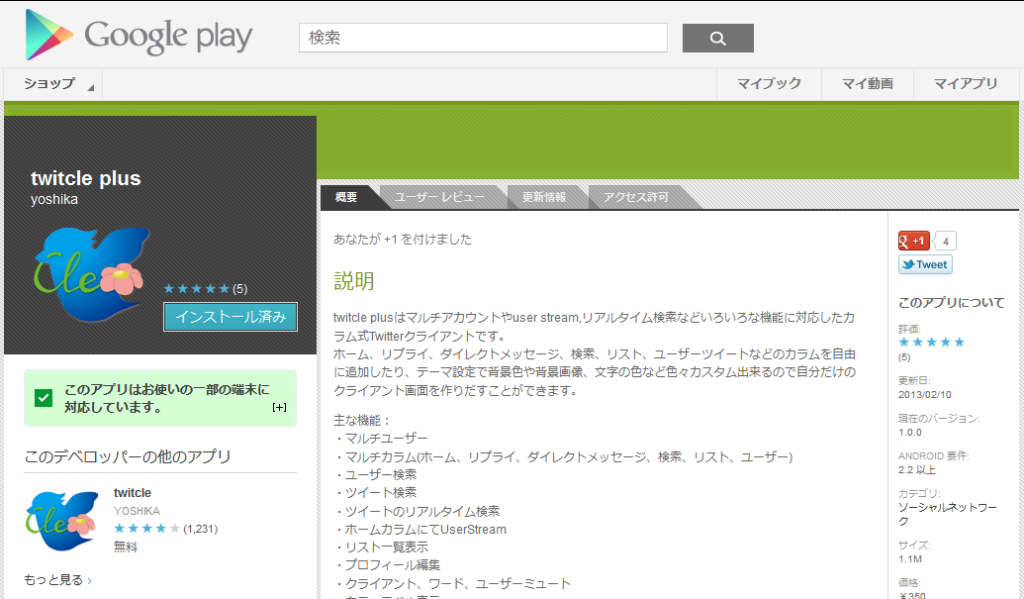Click the あなたが +1 を付けました message

tap(402, 239)
